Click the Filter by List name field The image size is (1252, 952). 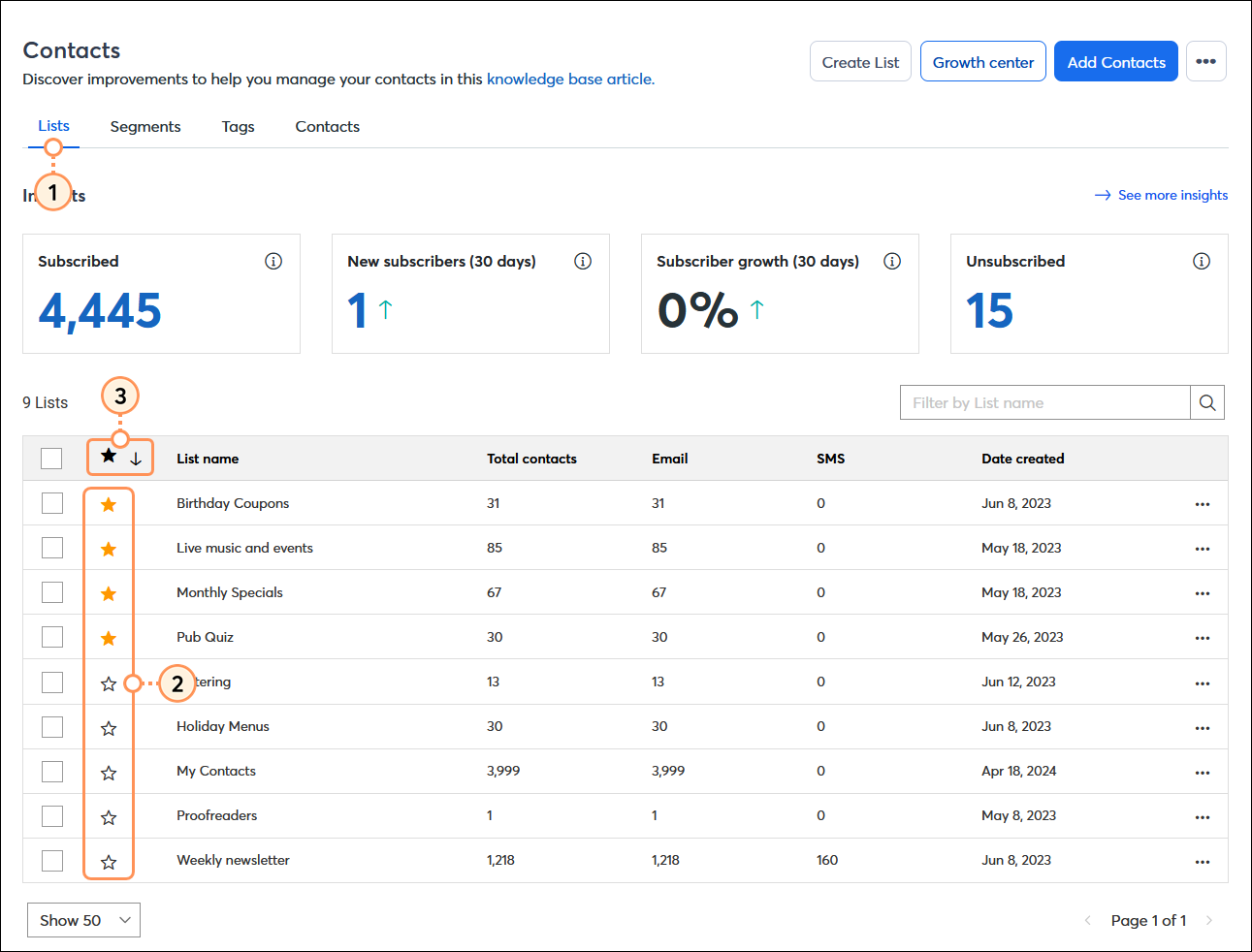pyautogui.click(x=1045, y=402)
